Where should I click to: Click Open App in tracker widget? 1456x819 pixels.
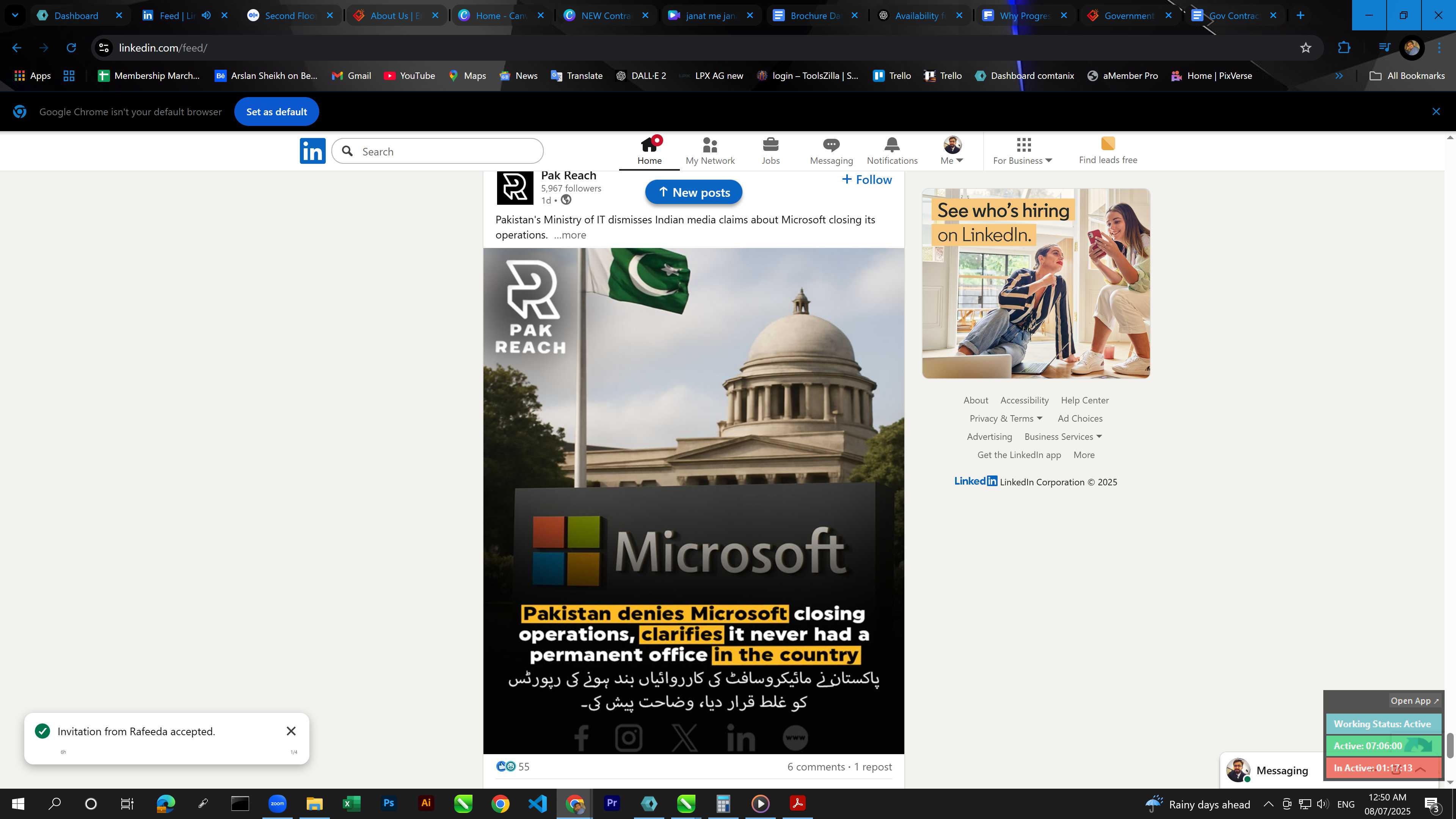1415,701
